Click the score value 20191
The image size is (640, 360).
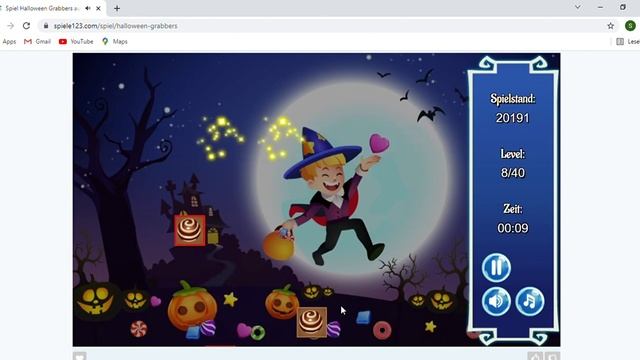tap(513, 118)
